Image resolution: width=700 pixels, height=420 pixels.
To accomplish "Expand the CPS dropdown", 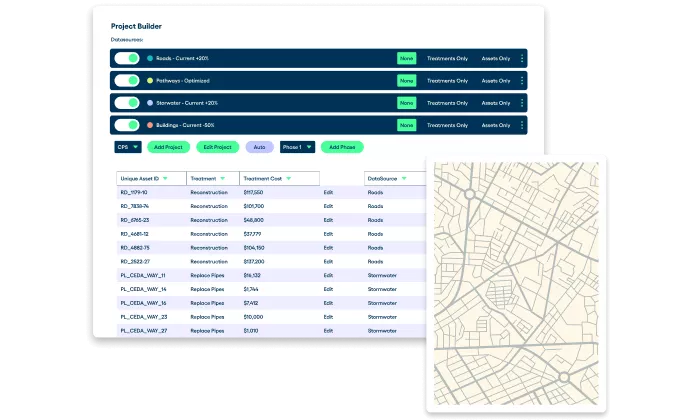I will coord(128,147).
